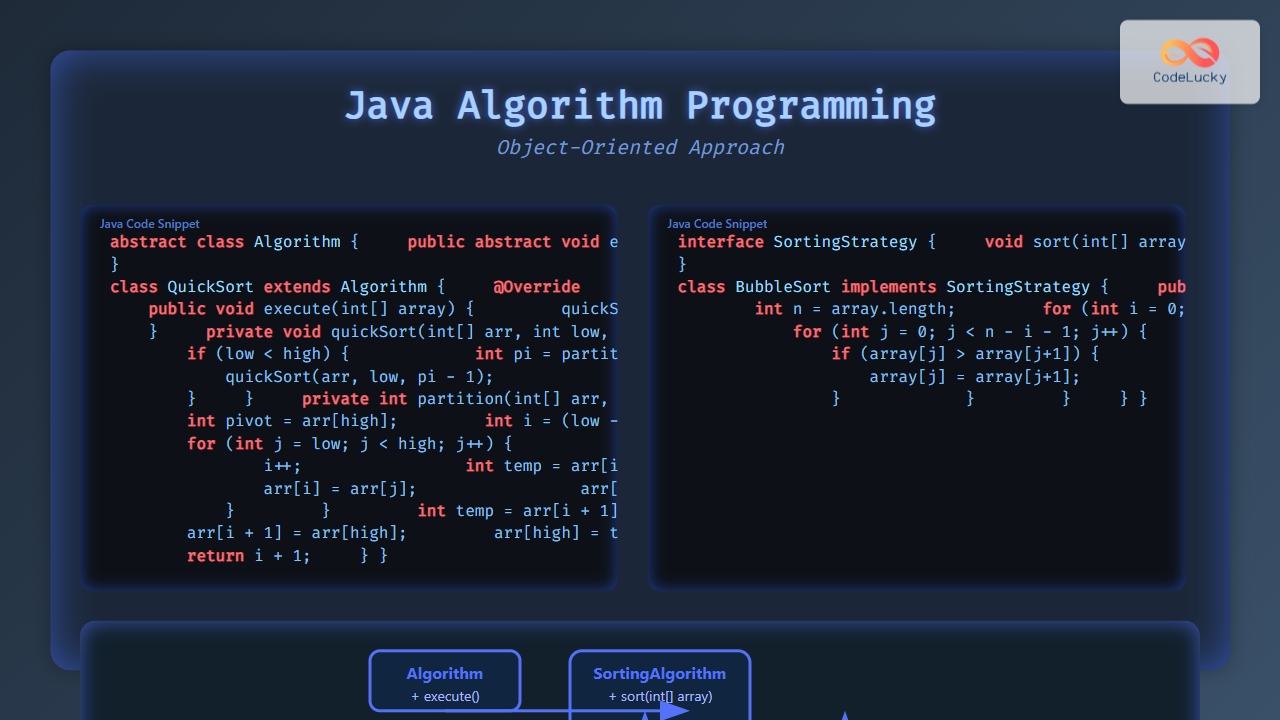This screenshot has width=1280, height=720.
Task: Click the Java Code Snippet label above BubbleSort code
Action: coord(717,224)
